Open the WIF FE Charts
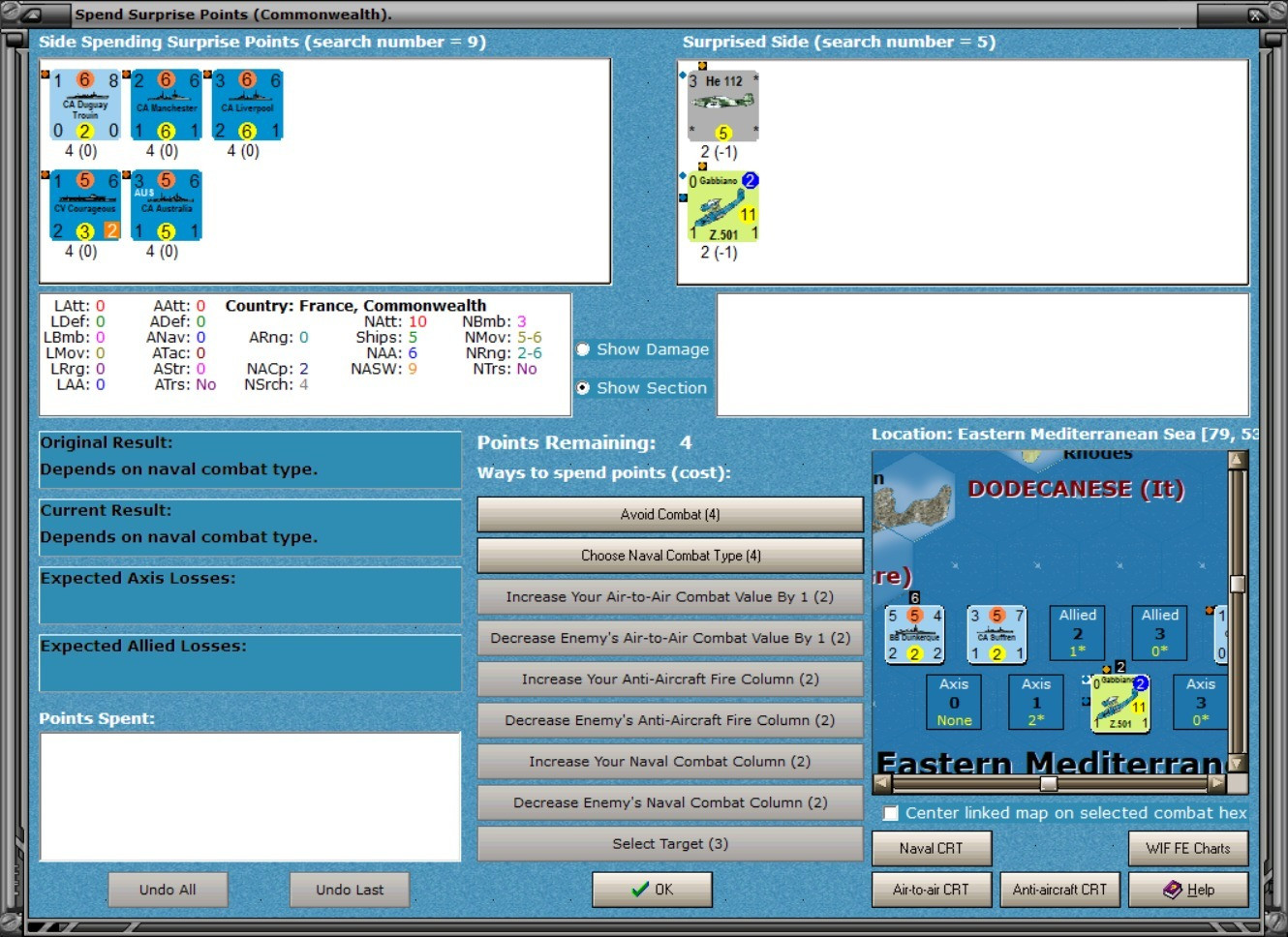This screenshot has height=937, width=1288. 1188,848
